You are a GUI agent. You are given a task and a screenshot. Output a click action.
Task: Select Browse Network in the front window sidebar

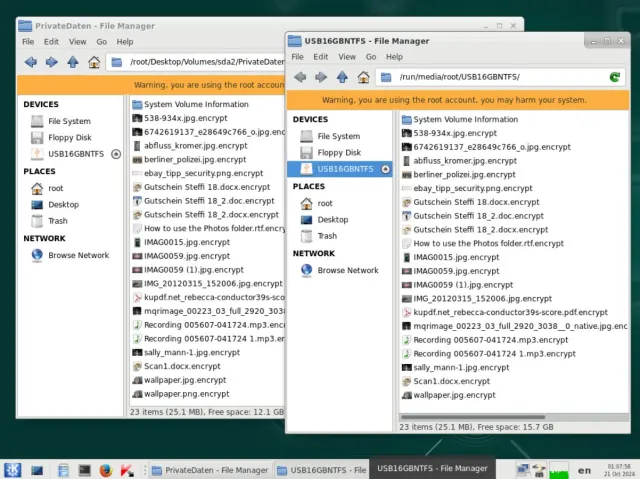[x=348, y=270]
